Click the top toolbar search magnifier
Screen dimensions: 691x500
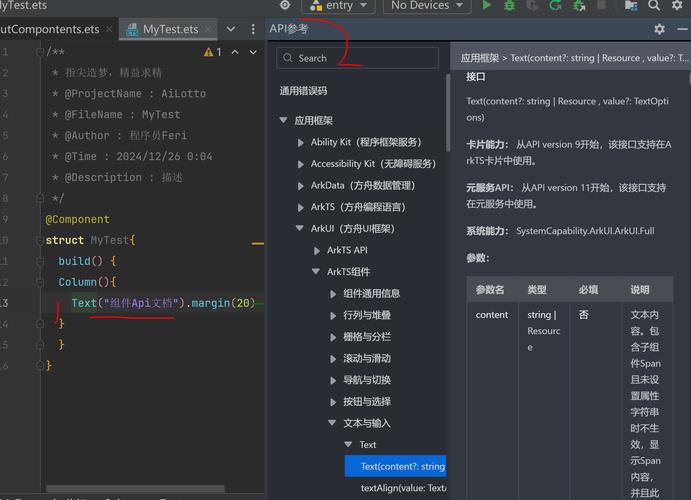coord(654,5)
